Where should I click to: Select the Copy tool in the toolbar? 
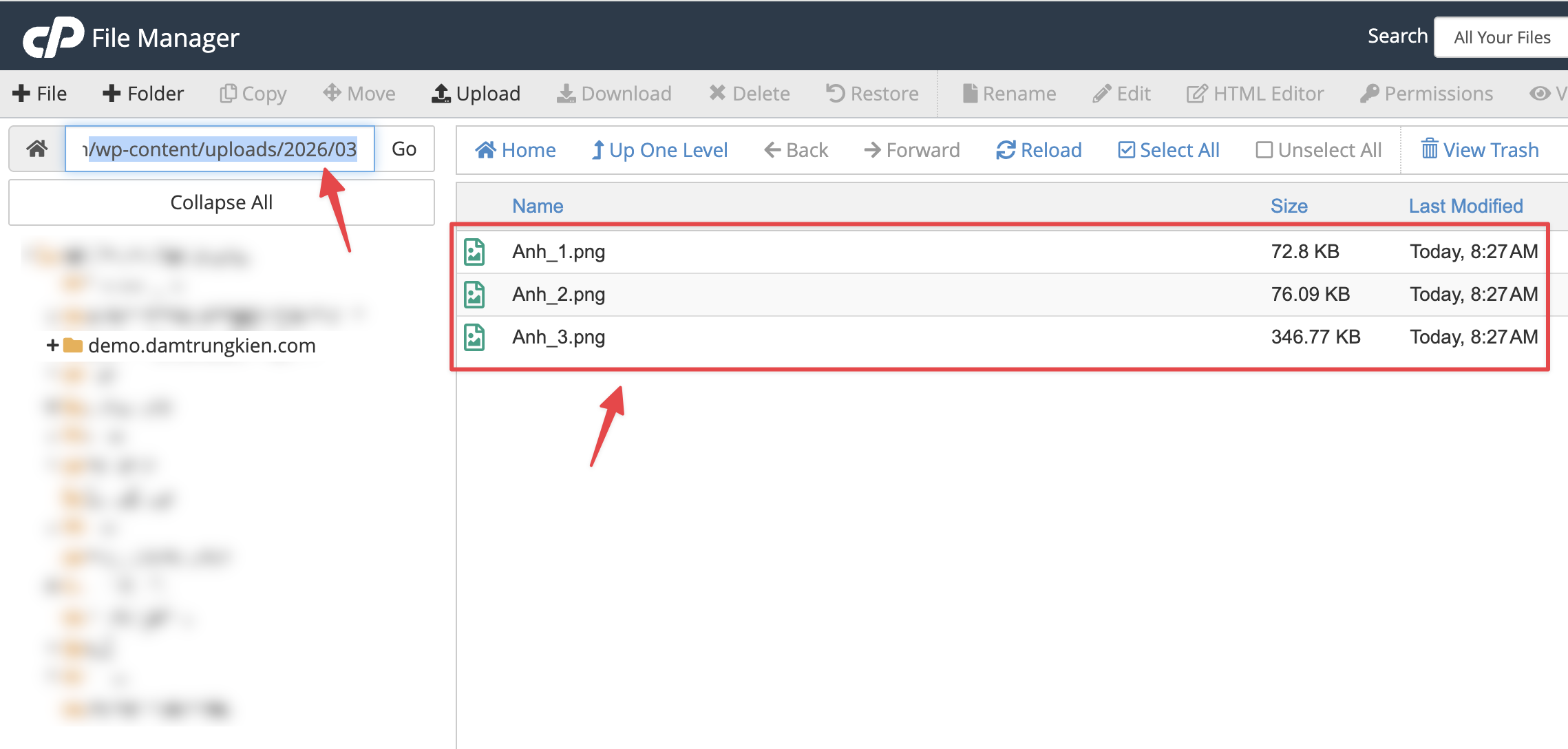tap(252, 93)
